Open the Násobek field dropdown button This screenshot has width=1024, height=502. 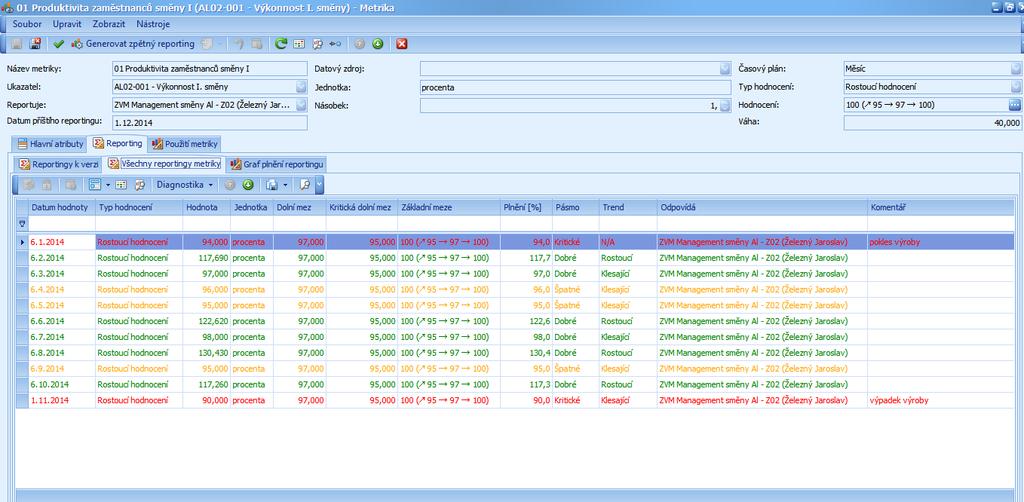point(725,106)
